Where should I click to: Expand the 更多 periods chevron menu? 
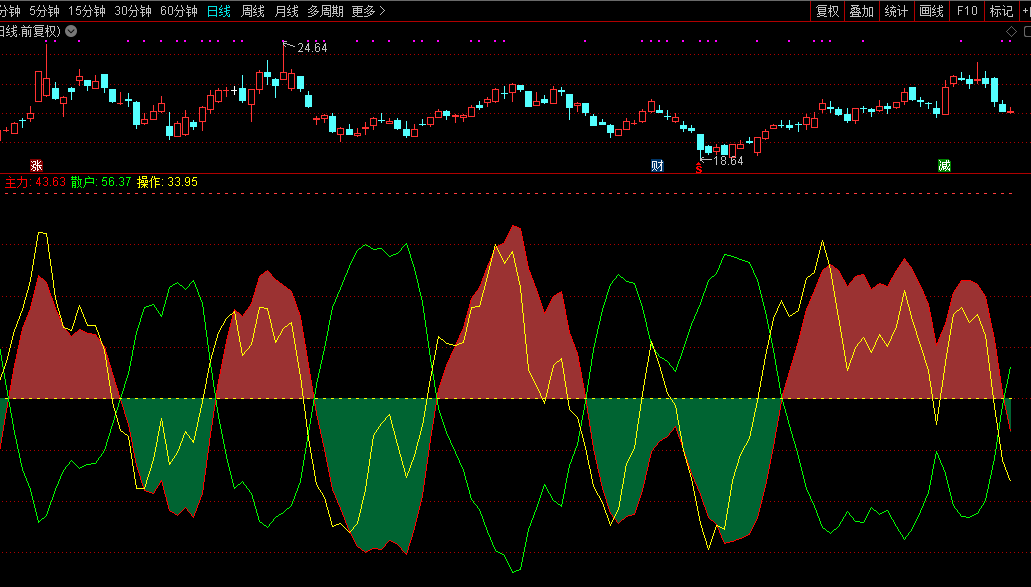[x=369, y=11]
